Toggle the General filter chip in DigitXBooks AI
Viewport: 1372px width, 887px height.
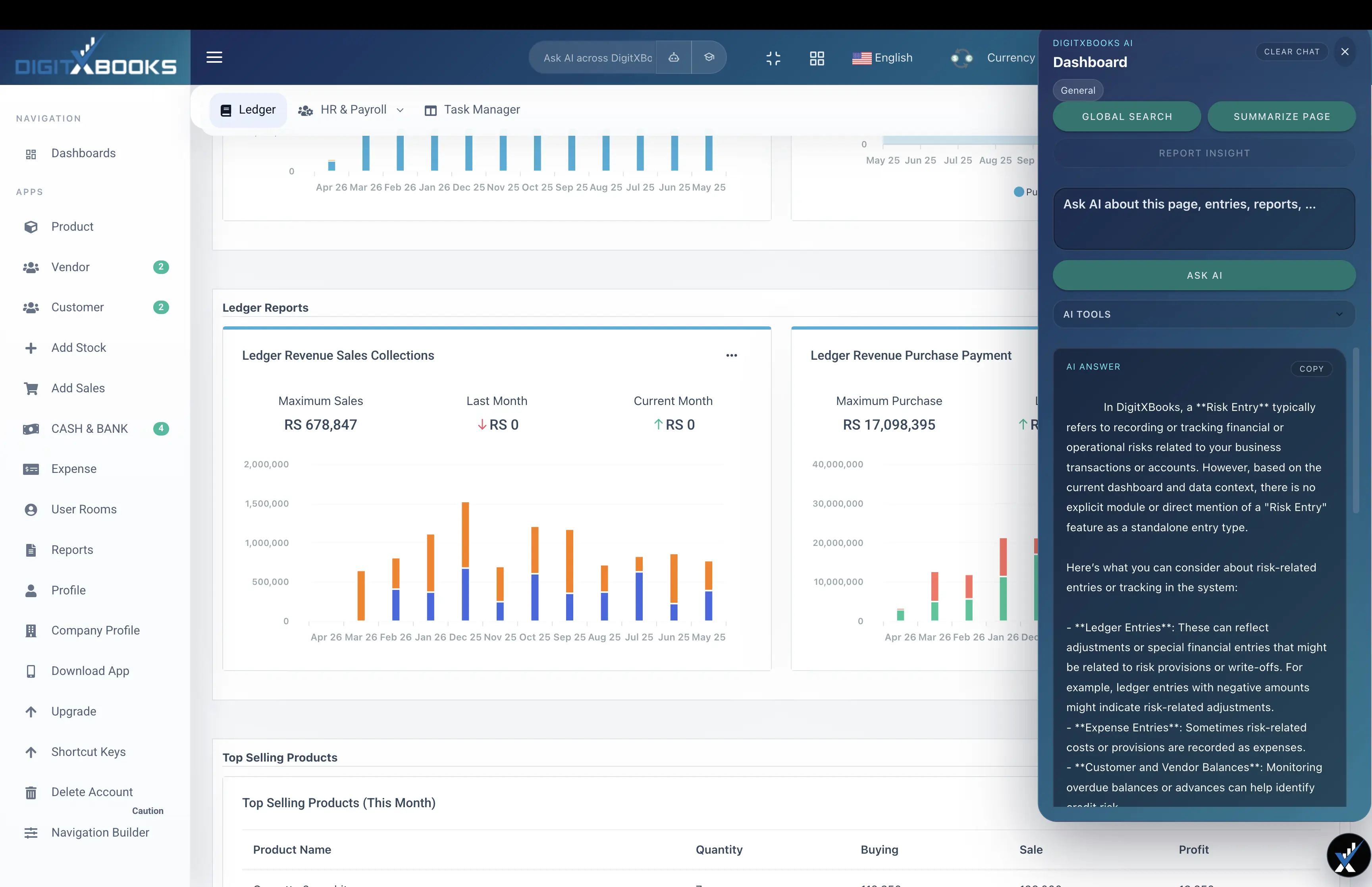click(x=1077, y=90)
